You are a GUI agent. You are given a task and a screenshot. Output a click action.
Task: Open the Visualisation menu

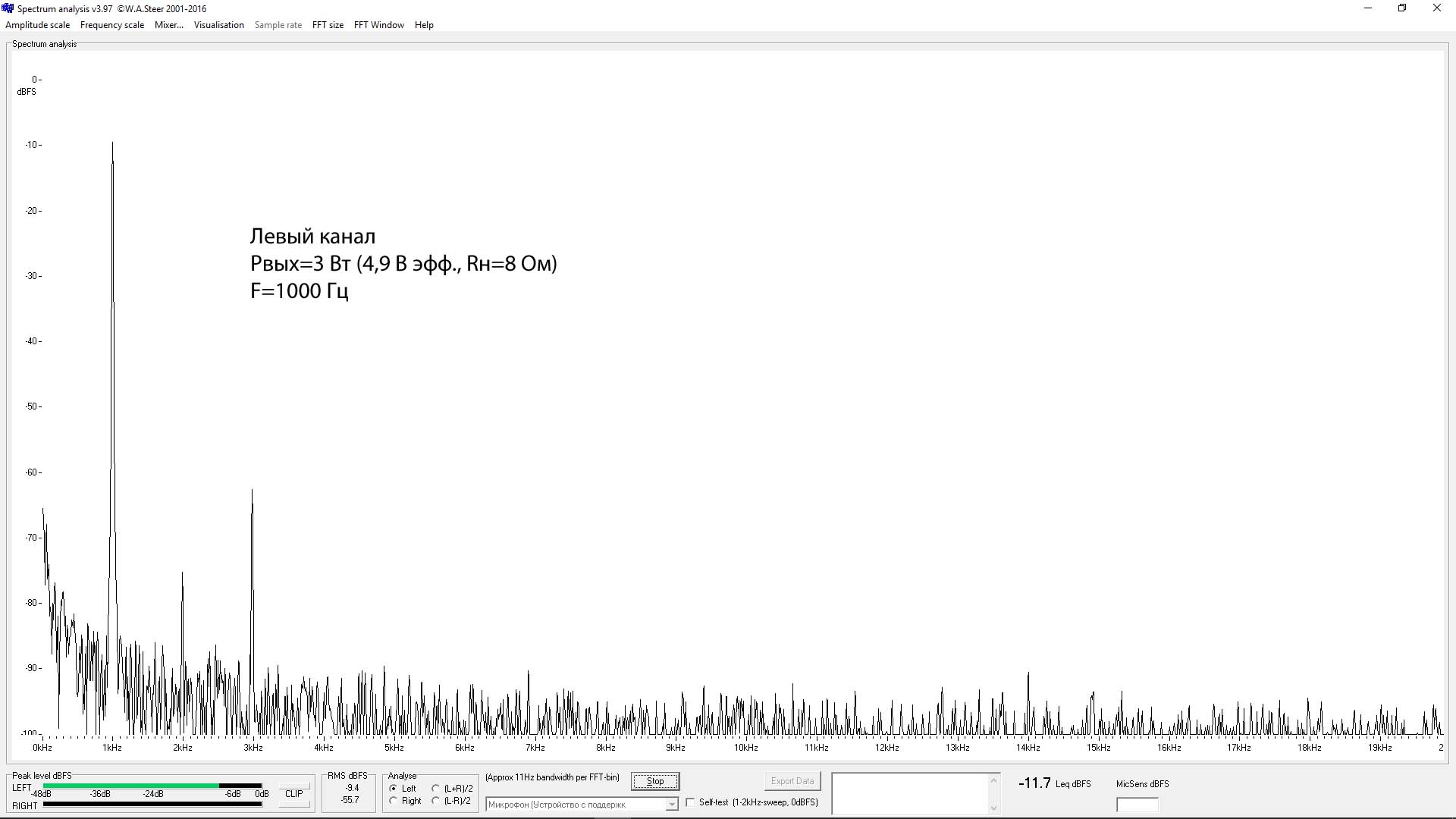(x=218, y=25)
